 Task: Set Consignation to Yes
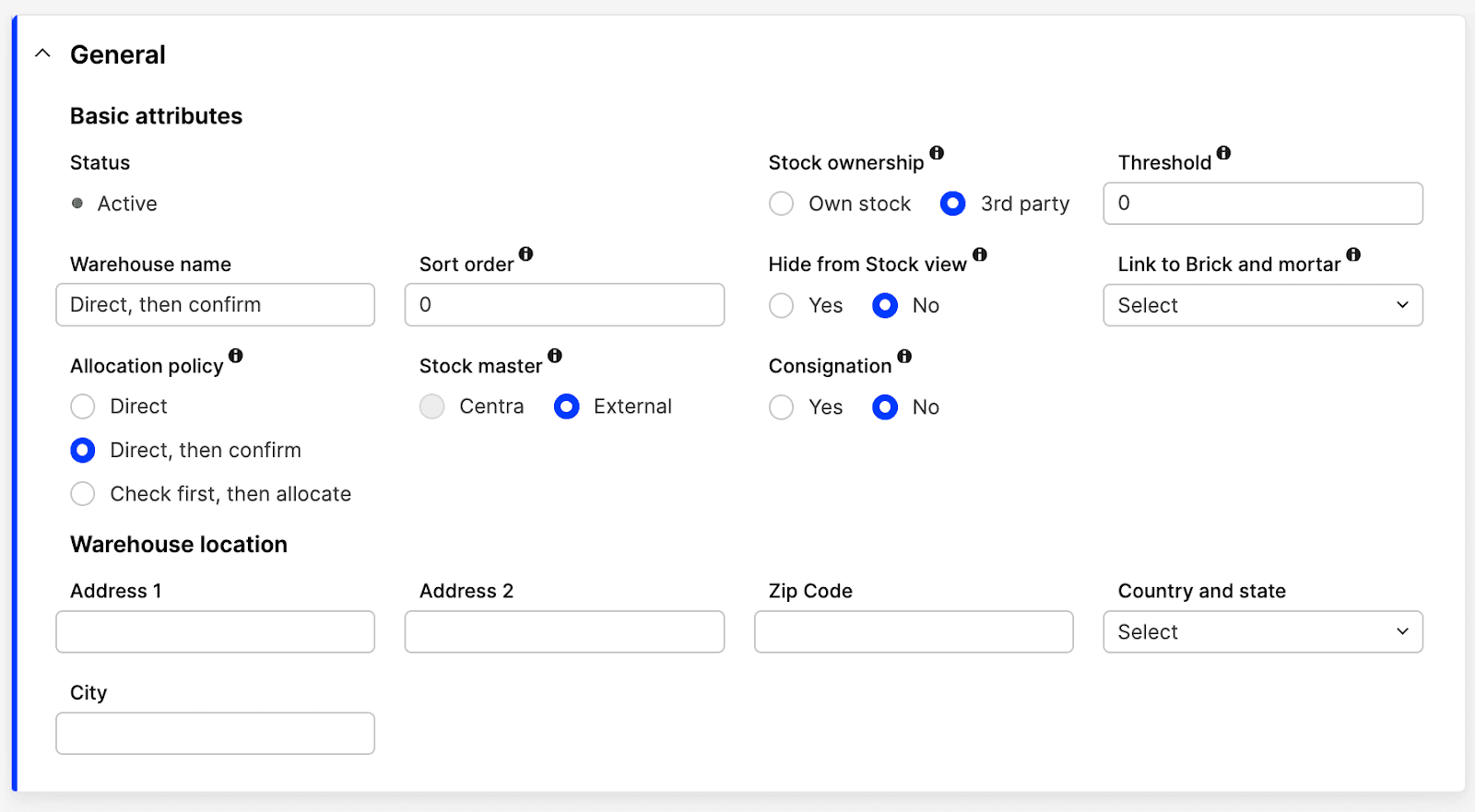pyautogui.click(x=782, y=407)
